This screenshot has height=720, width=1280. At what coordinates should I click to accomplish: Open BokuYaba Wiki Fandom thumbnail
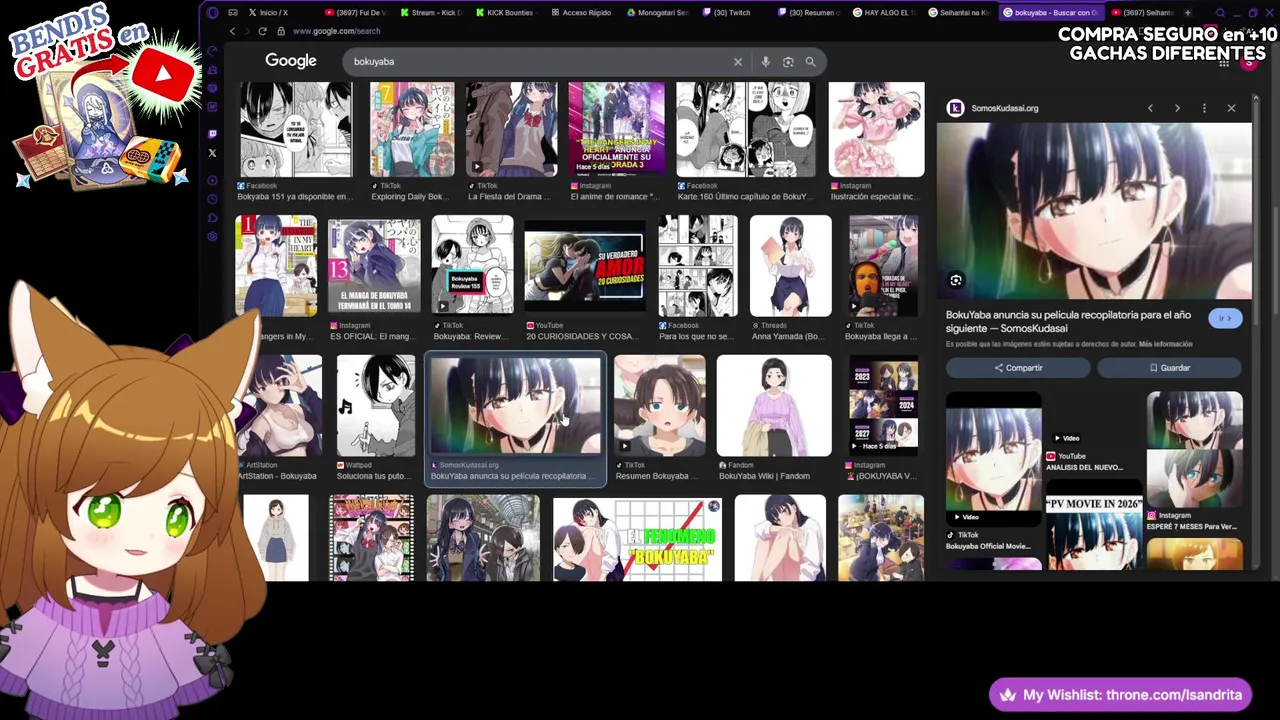pyautogui.click(x=774, y=406)
